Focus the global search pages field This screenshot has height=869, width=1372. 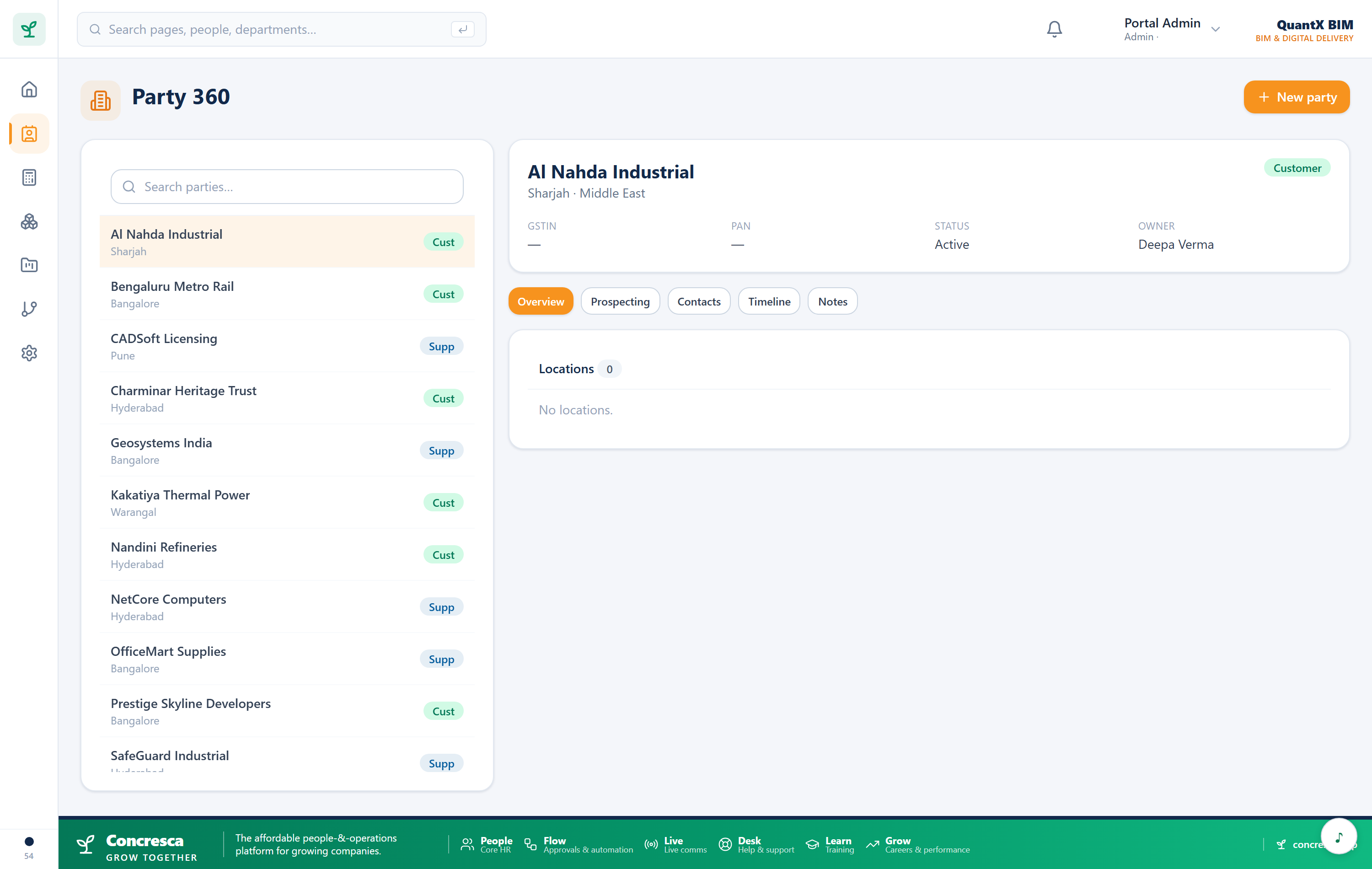pos(281,29)
